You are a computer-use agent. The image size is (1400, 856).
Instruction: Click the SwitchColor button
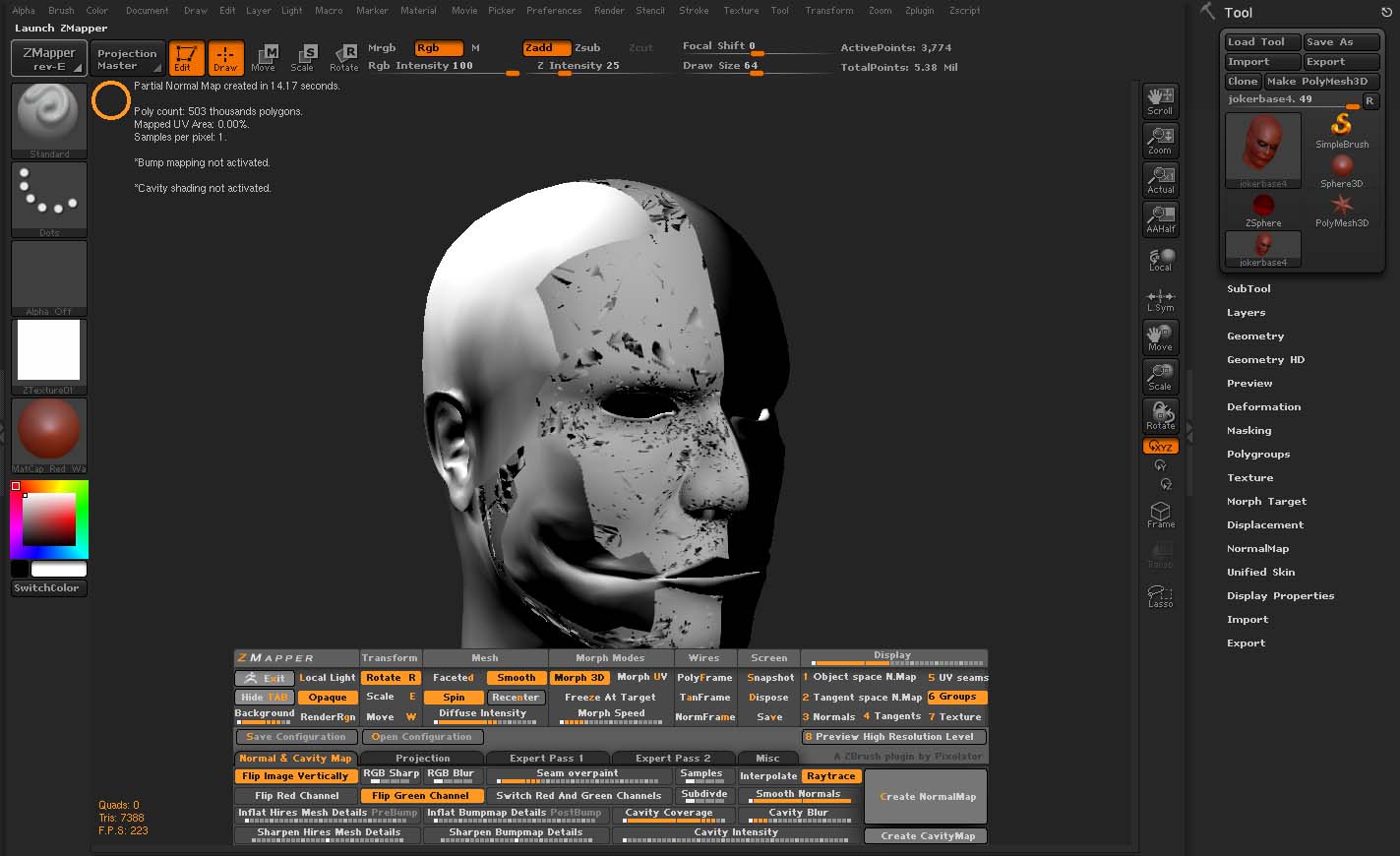point(48,588)
